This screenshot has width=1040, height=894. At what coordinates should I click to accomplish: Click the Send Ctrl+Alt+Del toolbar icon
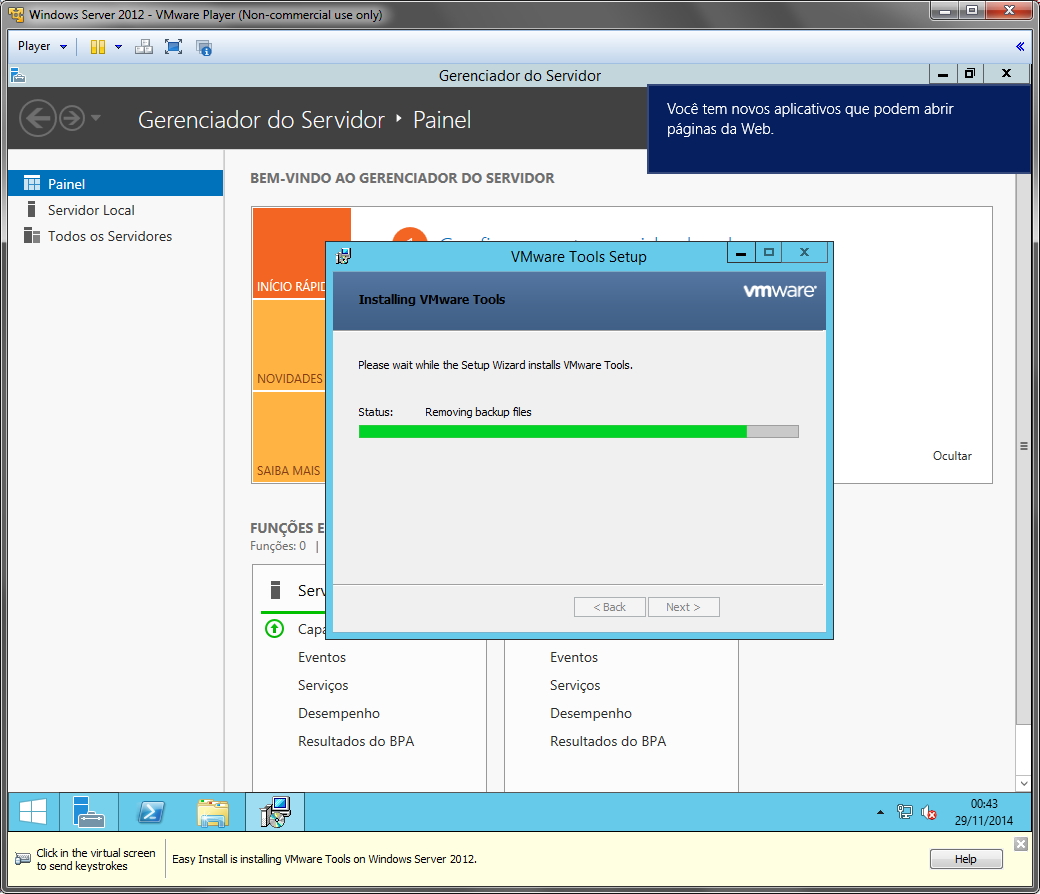pyautogui.click(x=143, y=46)
